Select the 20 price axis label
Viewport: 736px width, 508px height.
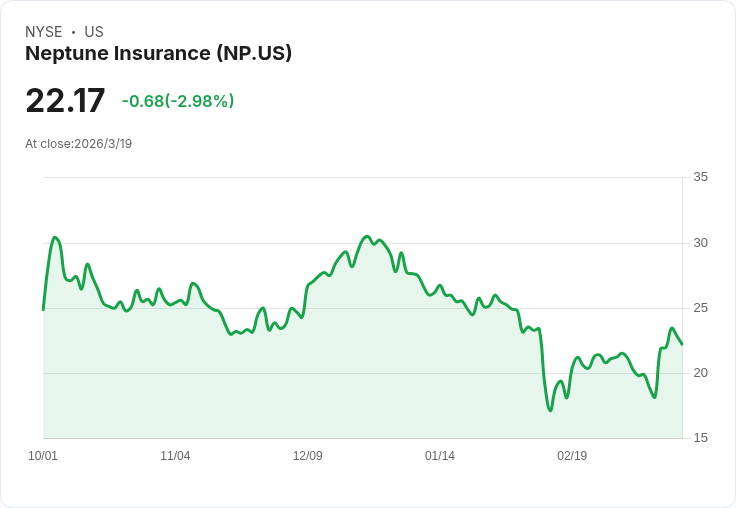pyautogui.click(x=700, y=373)
